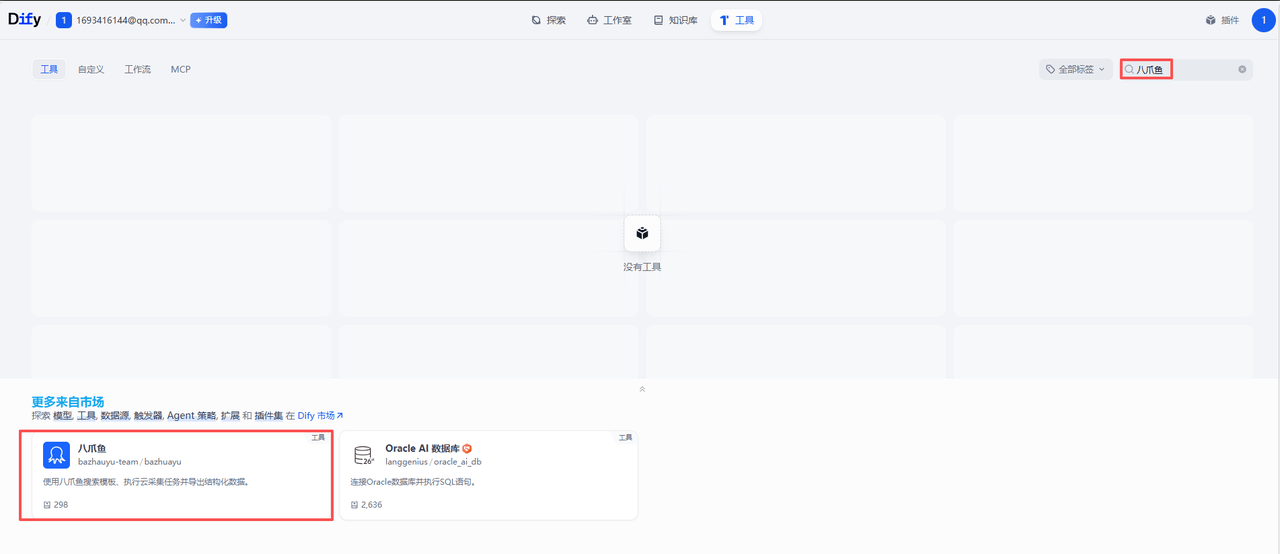The width and height of the screenshot is (1280, 554).
Task: Open the 八爪鱼 plugin title
Action: tap(92, 449)
